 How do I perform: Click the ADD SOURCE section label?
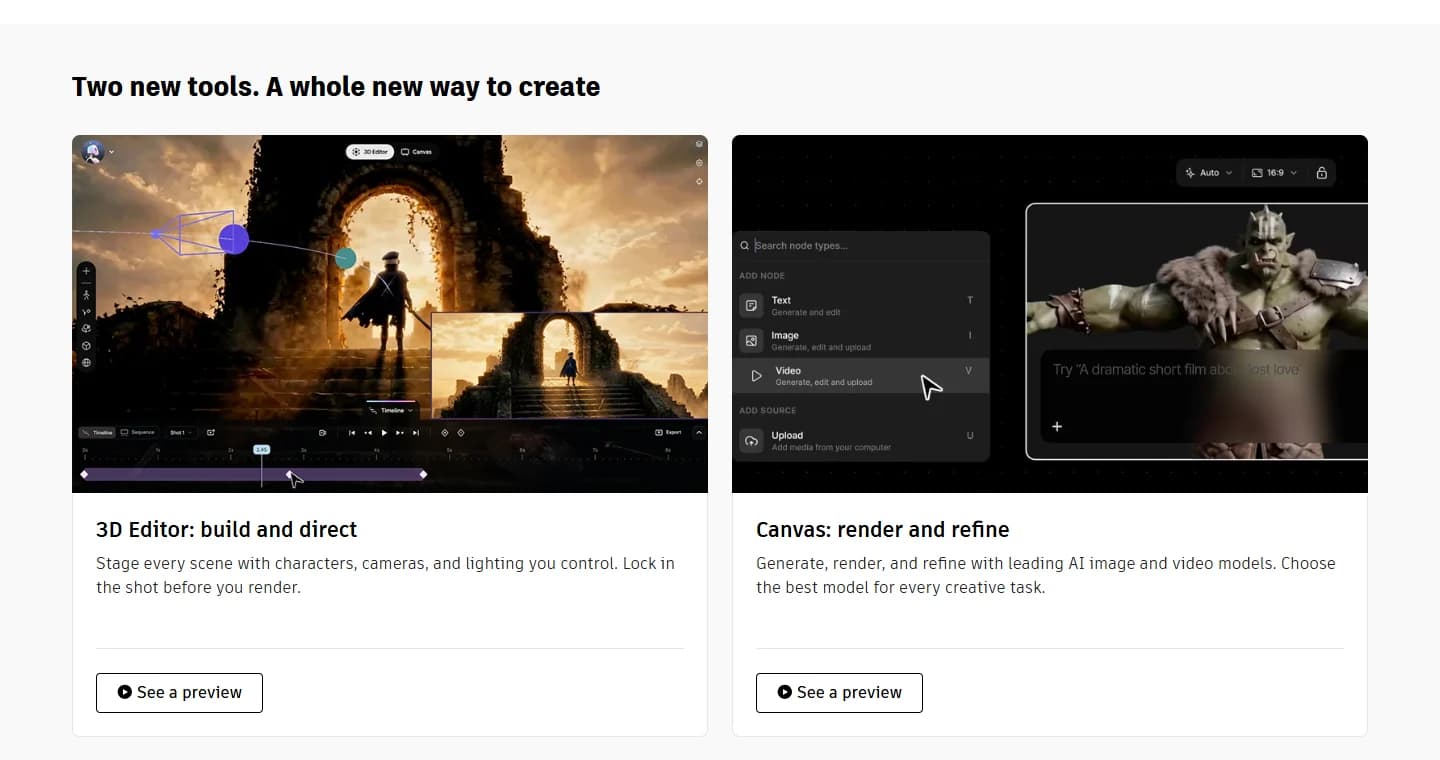click(768, 410)
